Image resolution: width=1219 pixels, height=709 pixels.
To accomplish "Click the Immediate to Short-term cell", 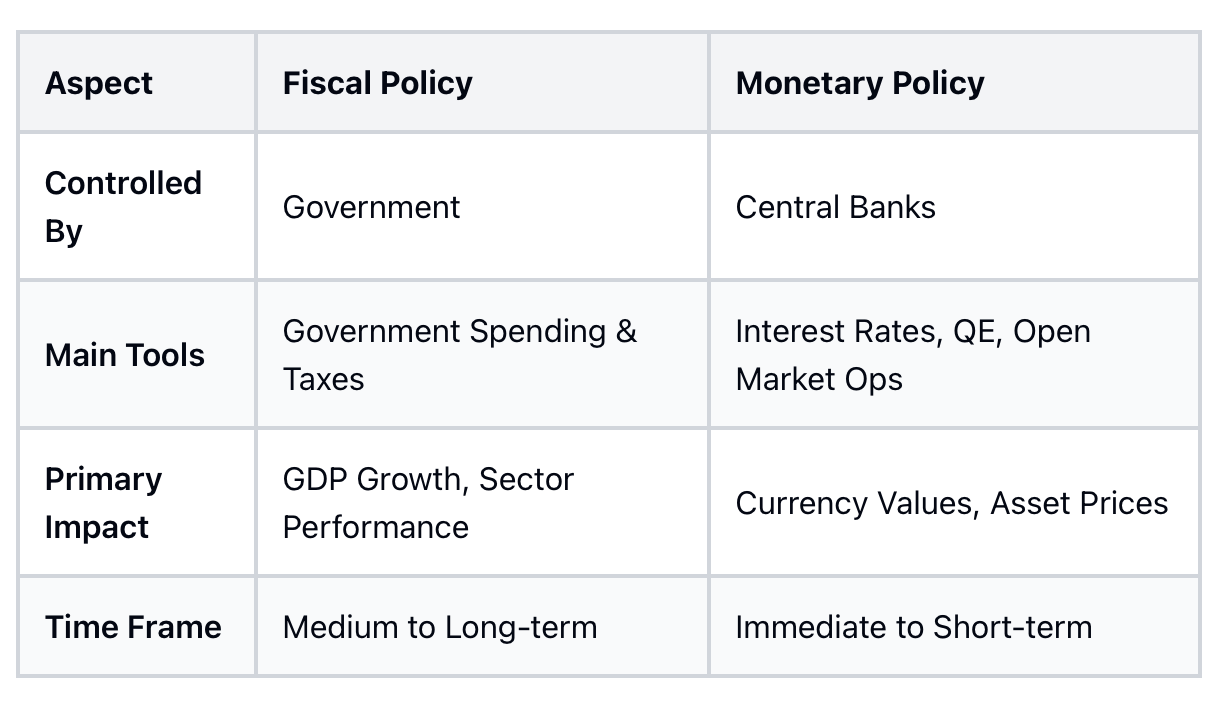I will click(954, 626).
